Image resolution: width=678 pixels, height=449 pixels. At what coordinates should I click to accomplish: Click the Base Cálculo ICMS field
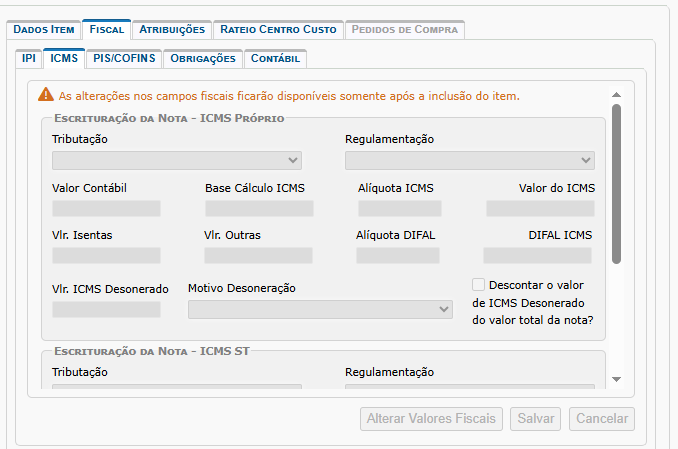259,209
